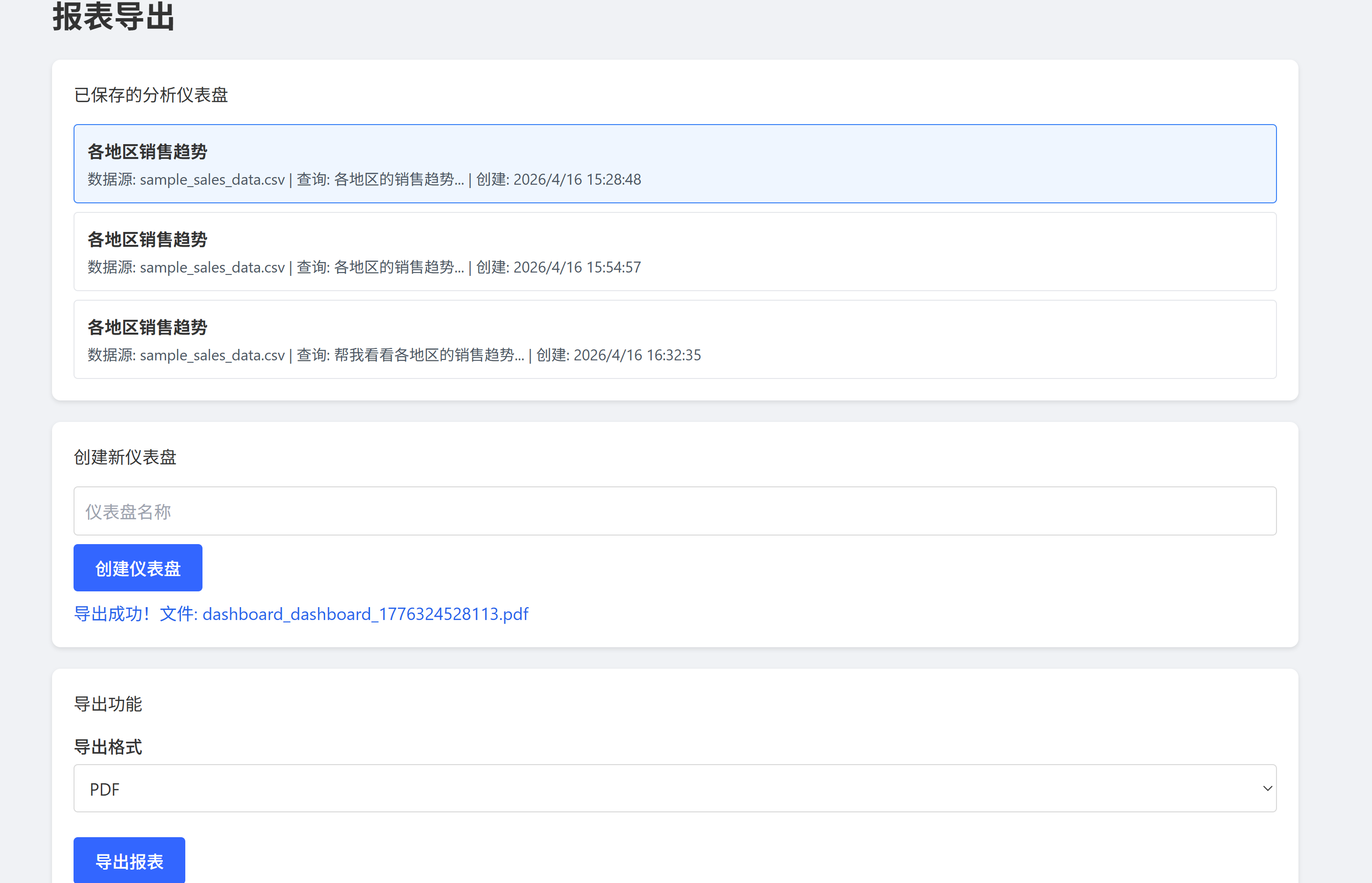
Task: Click the 仪表盘名称 input field
Action: [x=674, y=511]
